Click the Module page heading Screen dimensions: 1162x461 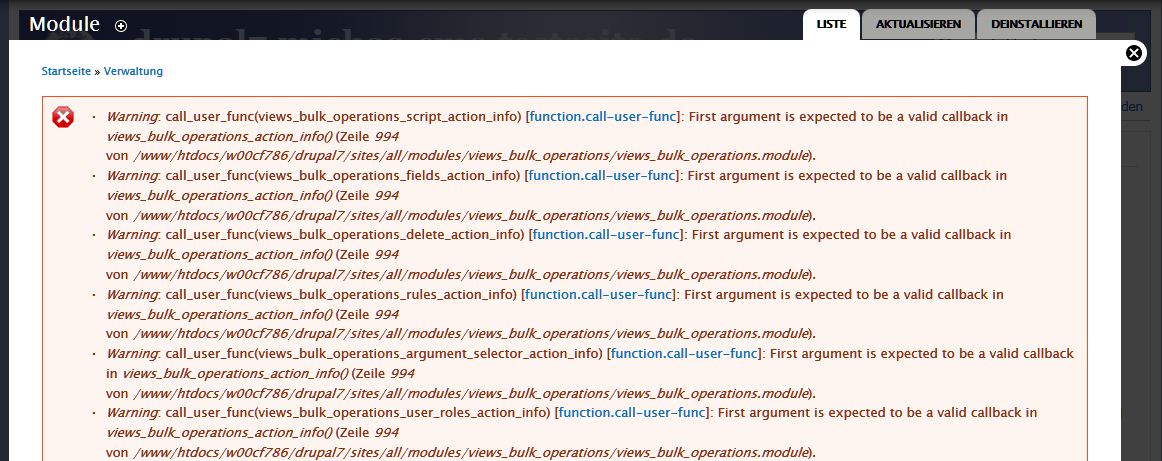pyautogui.click(x=64, y=24)
